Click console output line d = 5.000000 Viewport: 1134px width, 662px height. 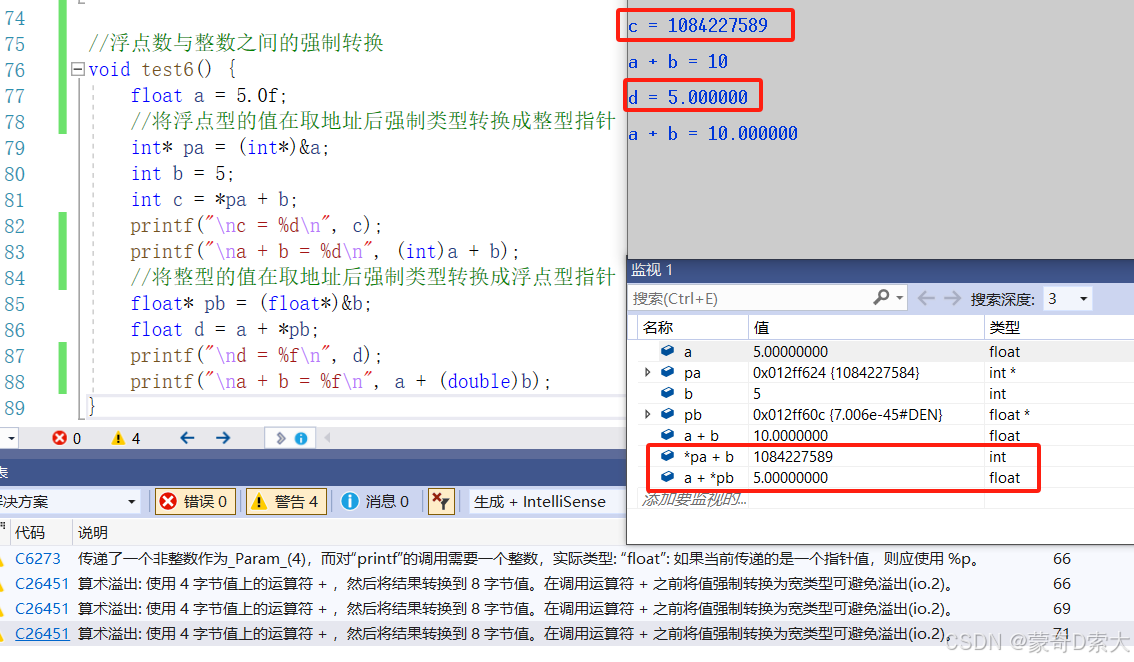[688, 97]
